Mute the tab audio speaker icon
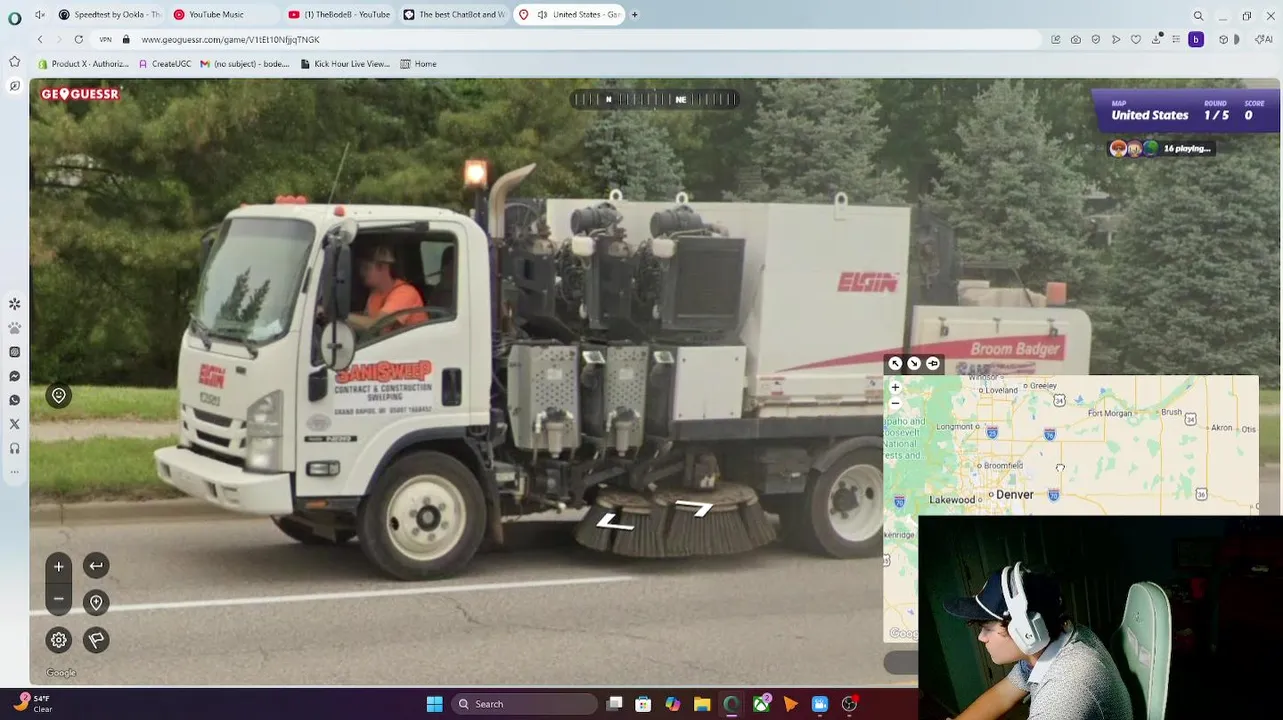This screenshot has height=720, width=1283. point(542,15)
